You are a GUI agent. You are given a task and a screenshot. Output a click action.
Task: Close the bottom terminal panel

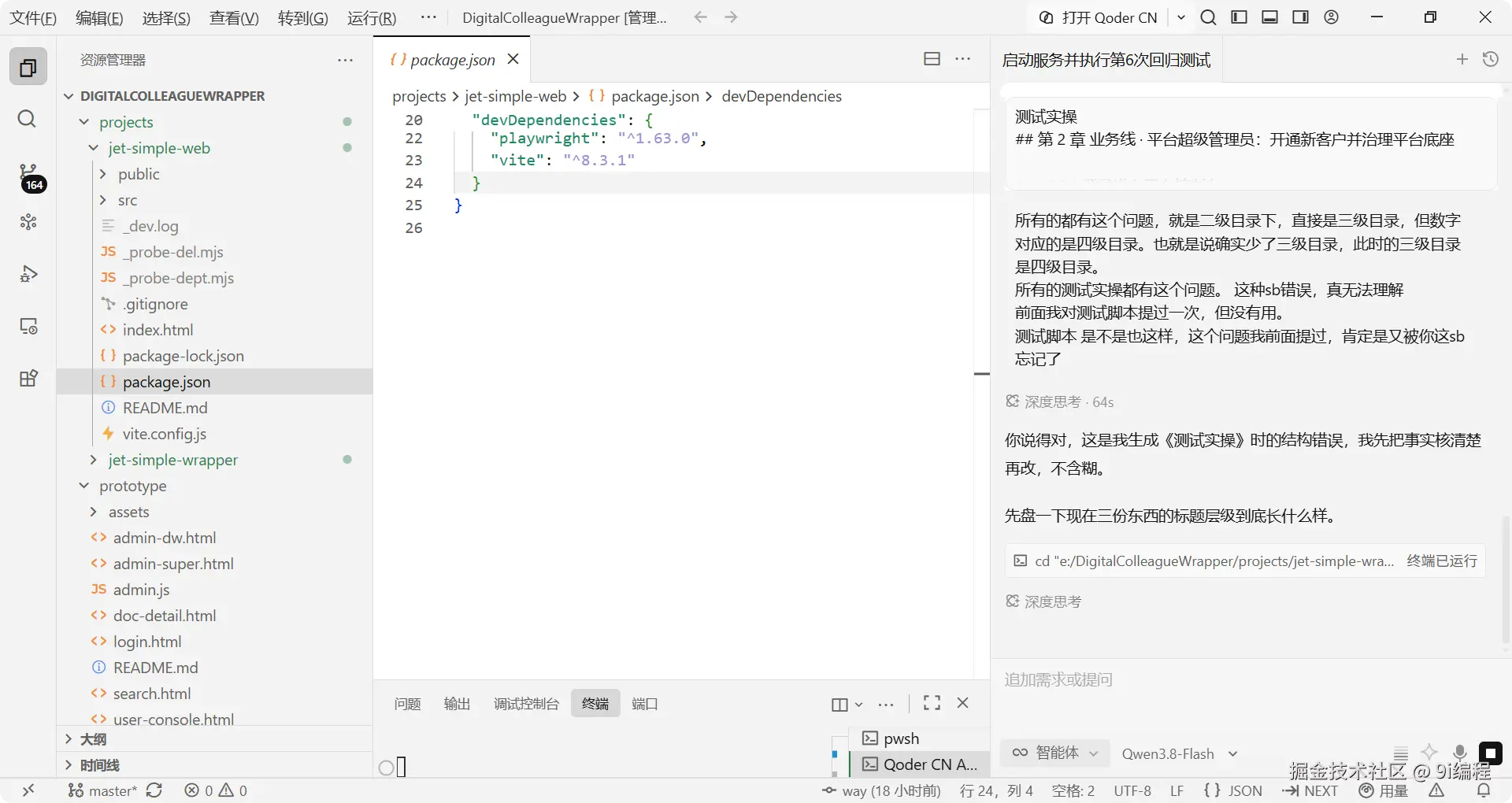click(x=962, y=703)
